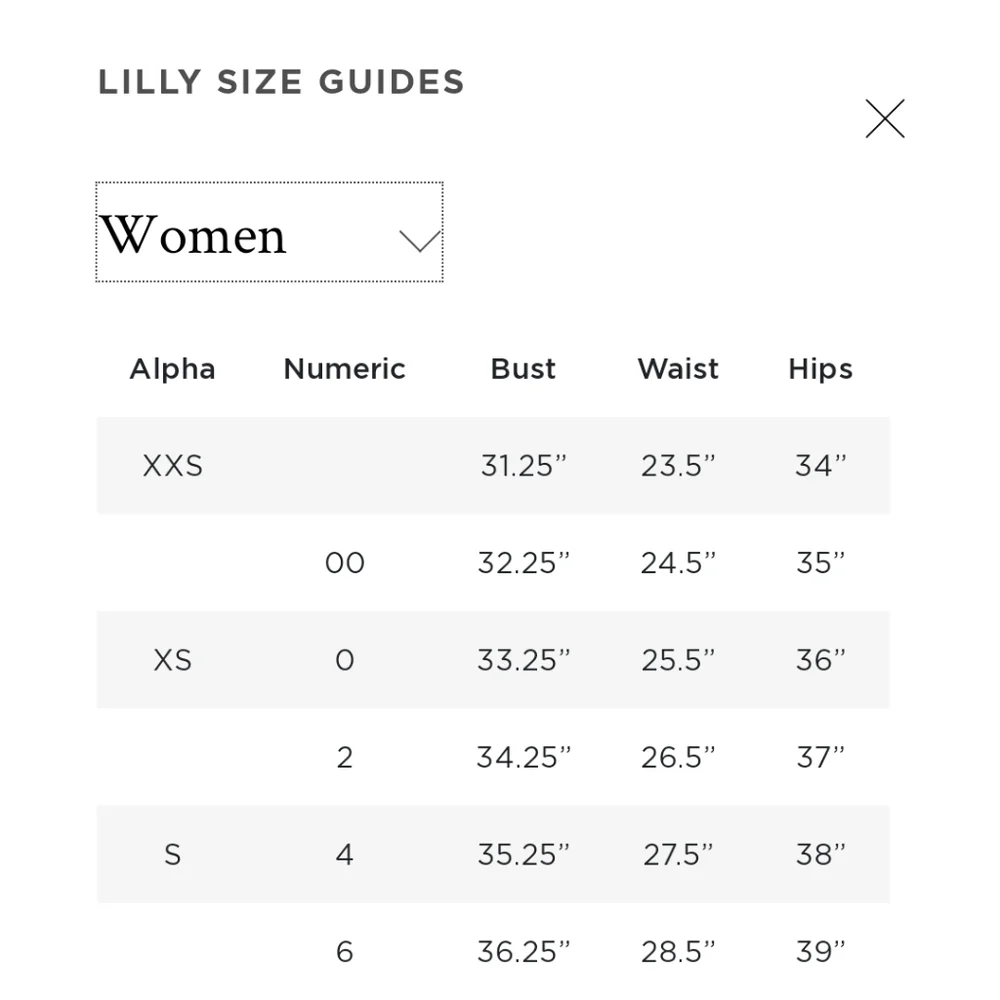The height and width of the screenshot is (1000, 1000).
Task: Click the numeric size 00 cell
Action: pyautogui.click(x=344, y=563)
